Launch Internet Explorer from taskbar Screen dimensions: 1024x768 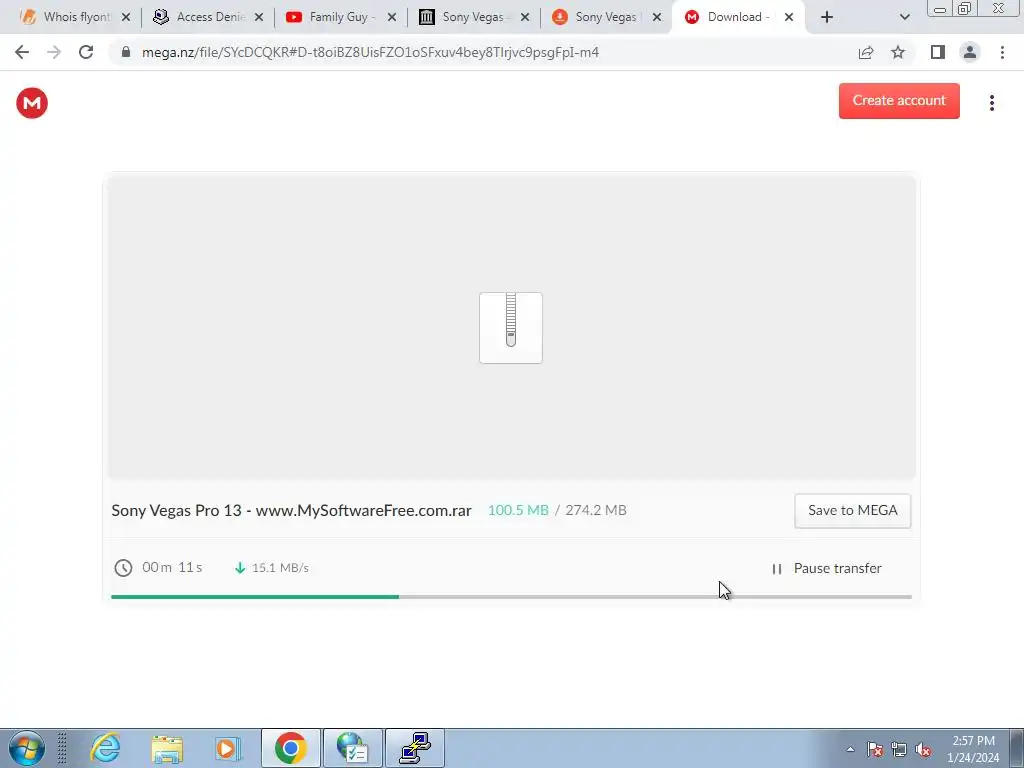click(x=105, y=748)
